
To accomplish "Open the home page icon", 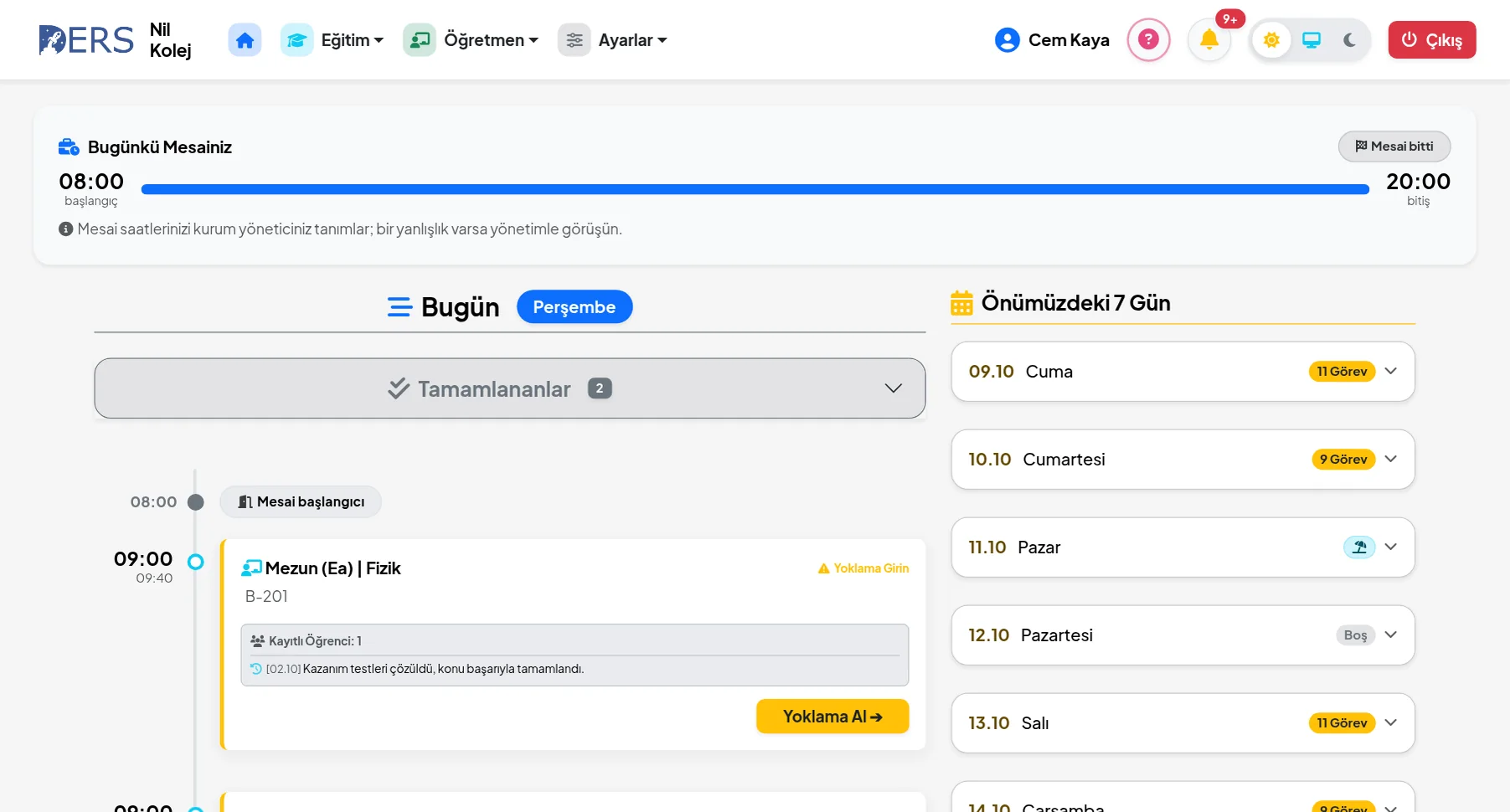I will (245, 40).
